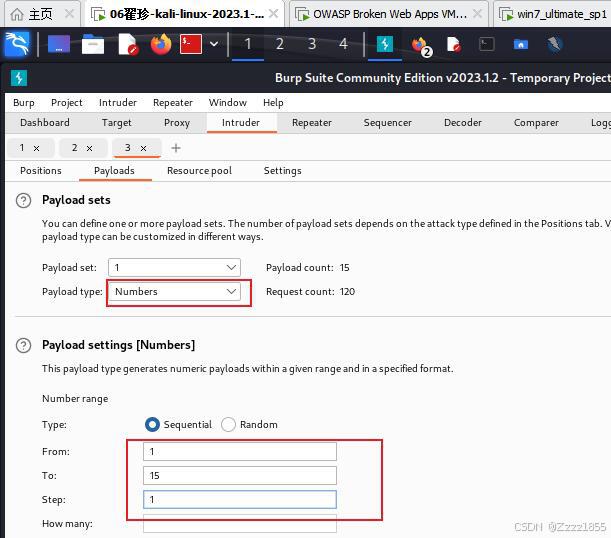Screen dimensions: 611x538
Task: Switch to the Decoder tab
Action: click(x=463, y=123)
